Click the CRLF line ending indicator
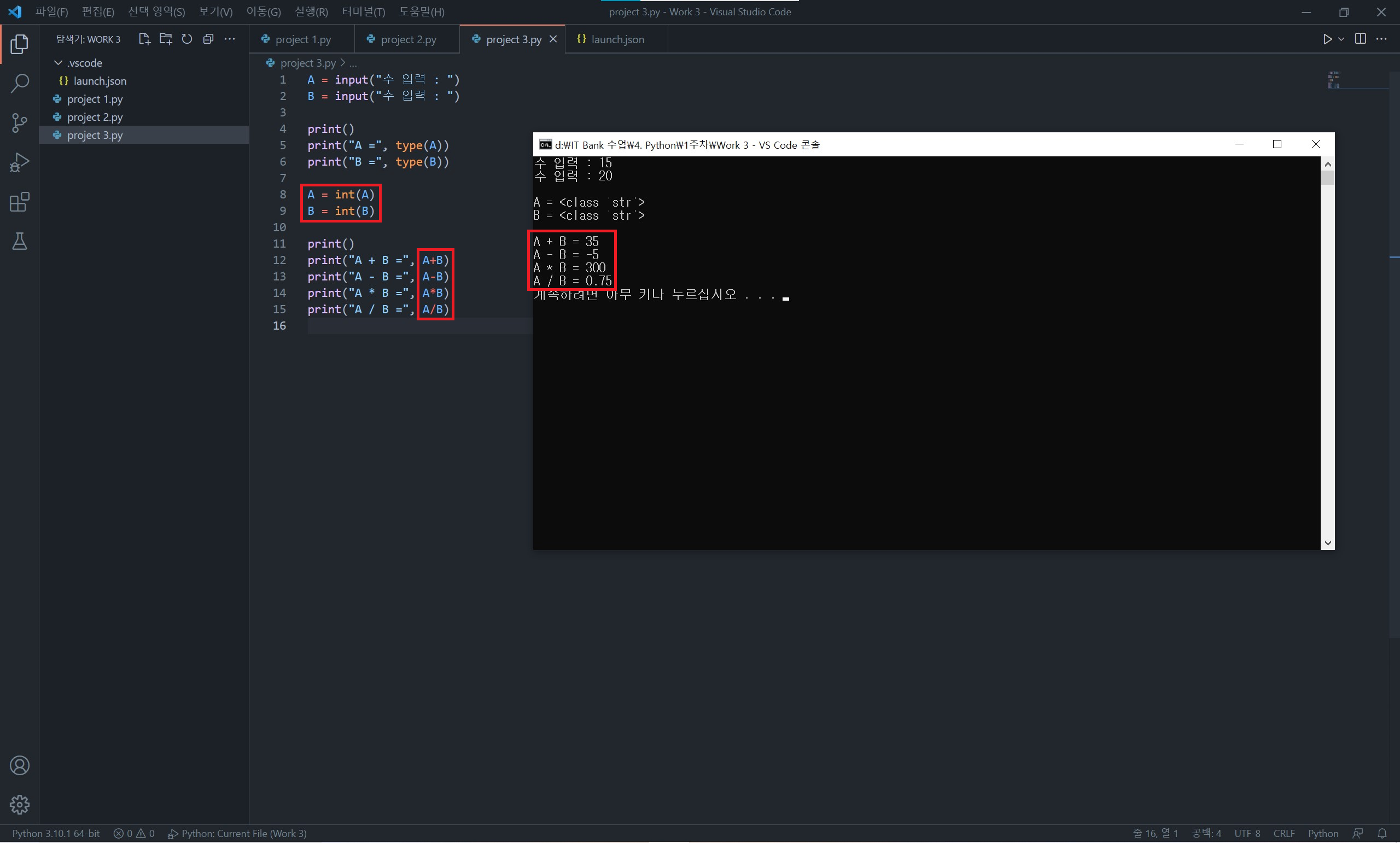The width and height of the screenshot is (1400, 843). (1284, 833)
